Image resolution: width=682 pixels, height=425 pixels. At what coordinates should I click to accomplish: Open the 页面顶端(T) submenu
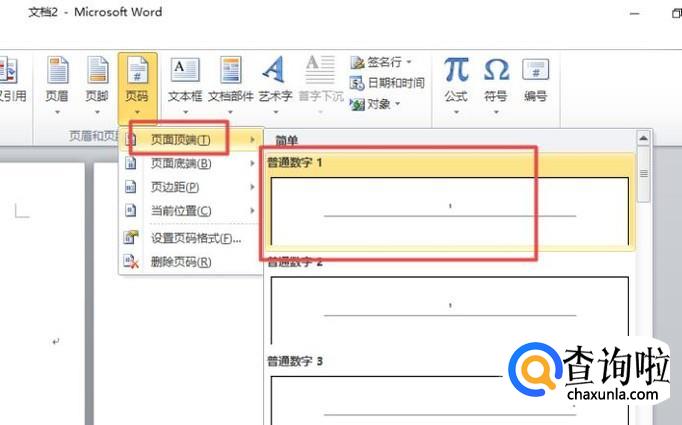[191, 140]
